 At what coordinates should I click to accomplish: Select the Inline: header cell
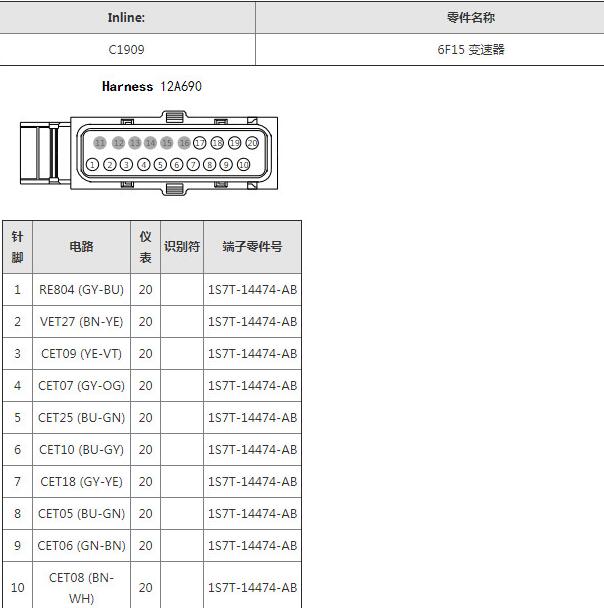(126, 17)
